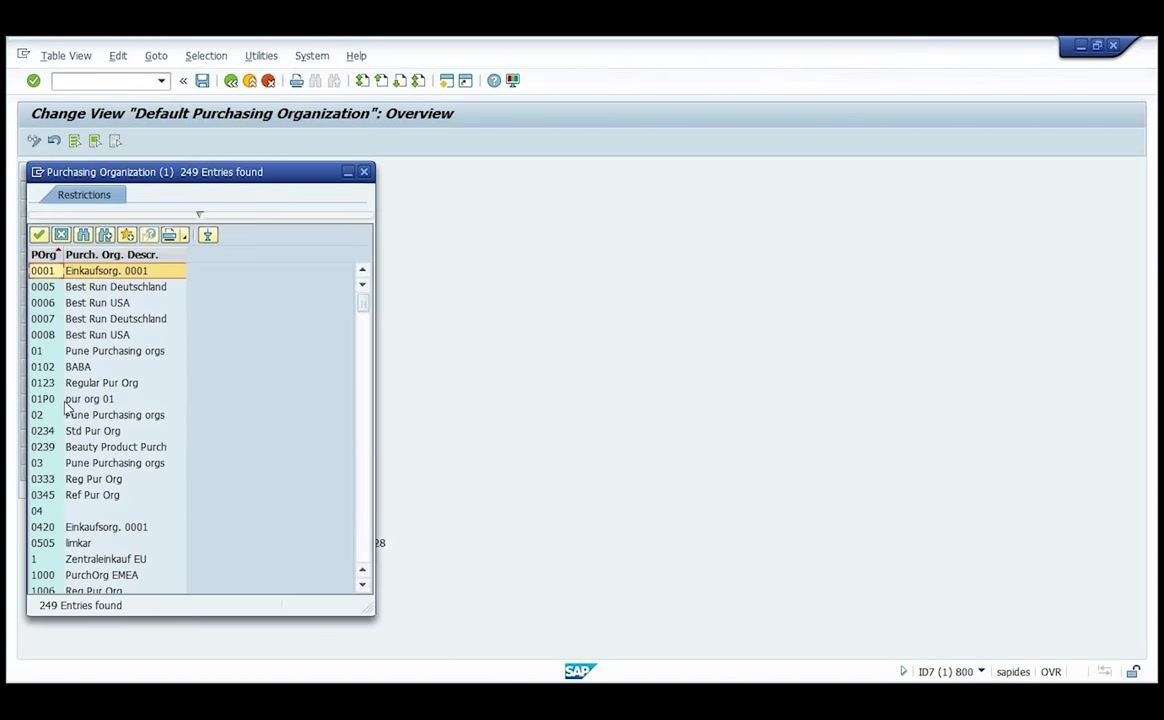Click the popup pushpin icon
This screenshot has width=1164, height=720.
coord(208,235)
